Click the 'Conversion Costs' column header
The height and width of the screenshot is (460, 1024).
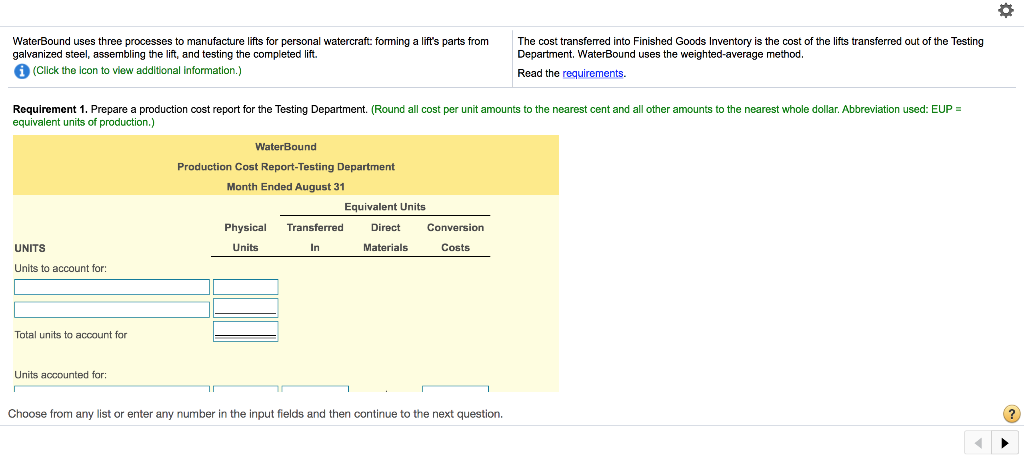click(455, 237)
